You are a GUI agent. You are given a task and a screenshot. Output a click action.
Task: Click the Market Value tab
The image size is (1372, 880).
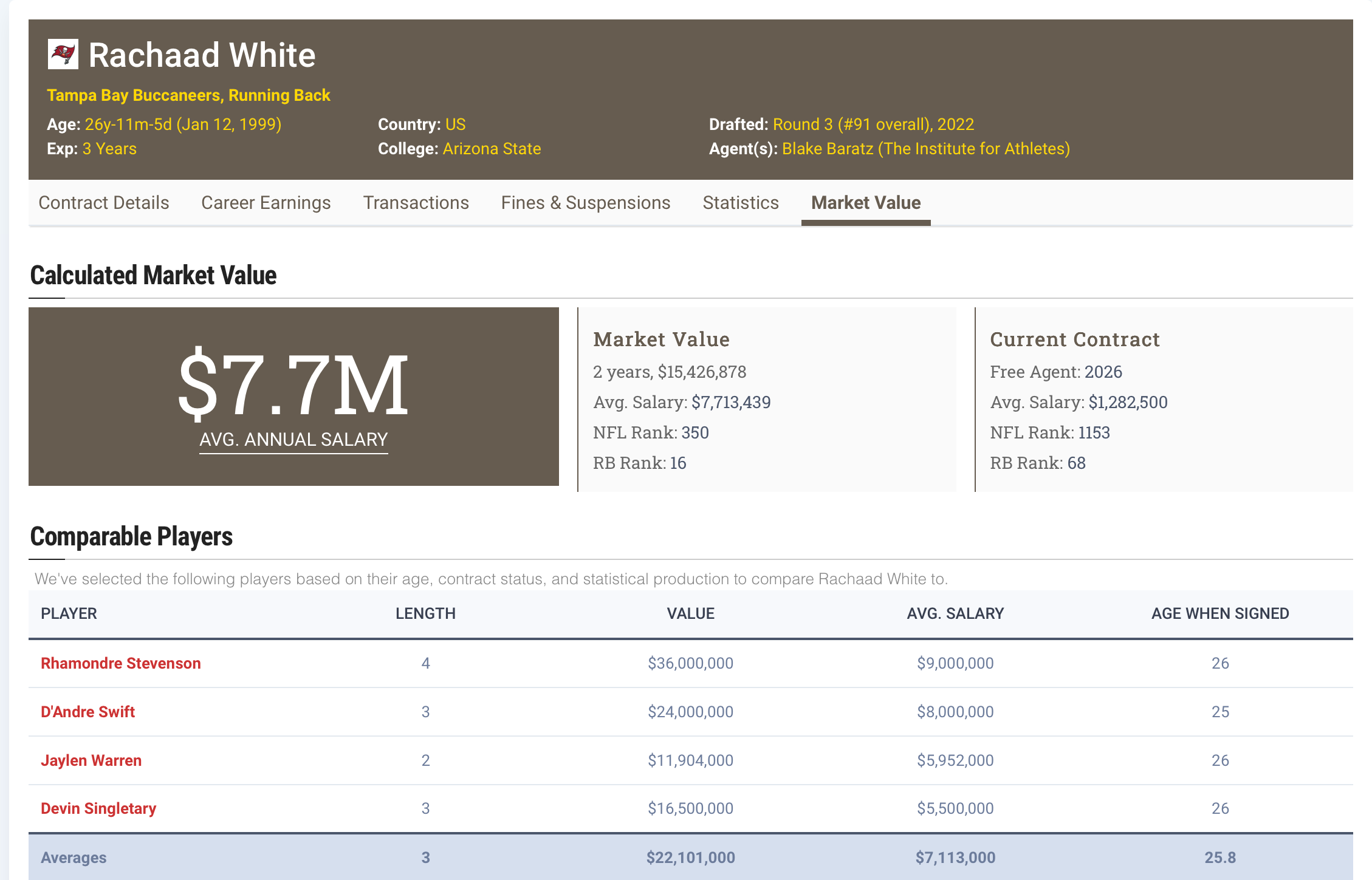[x=865, y=203]
